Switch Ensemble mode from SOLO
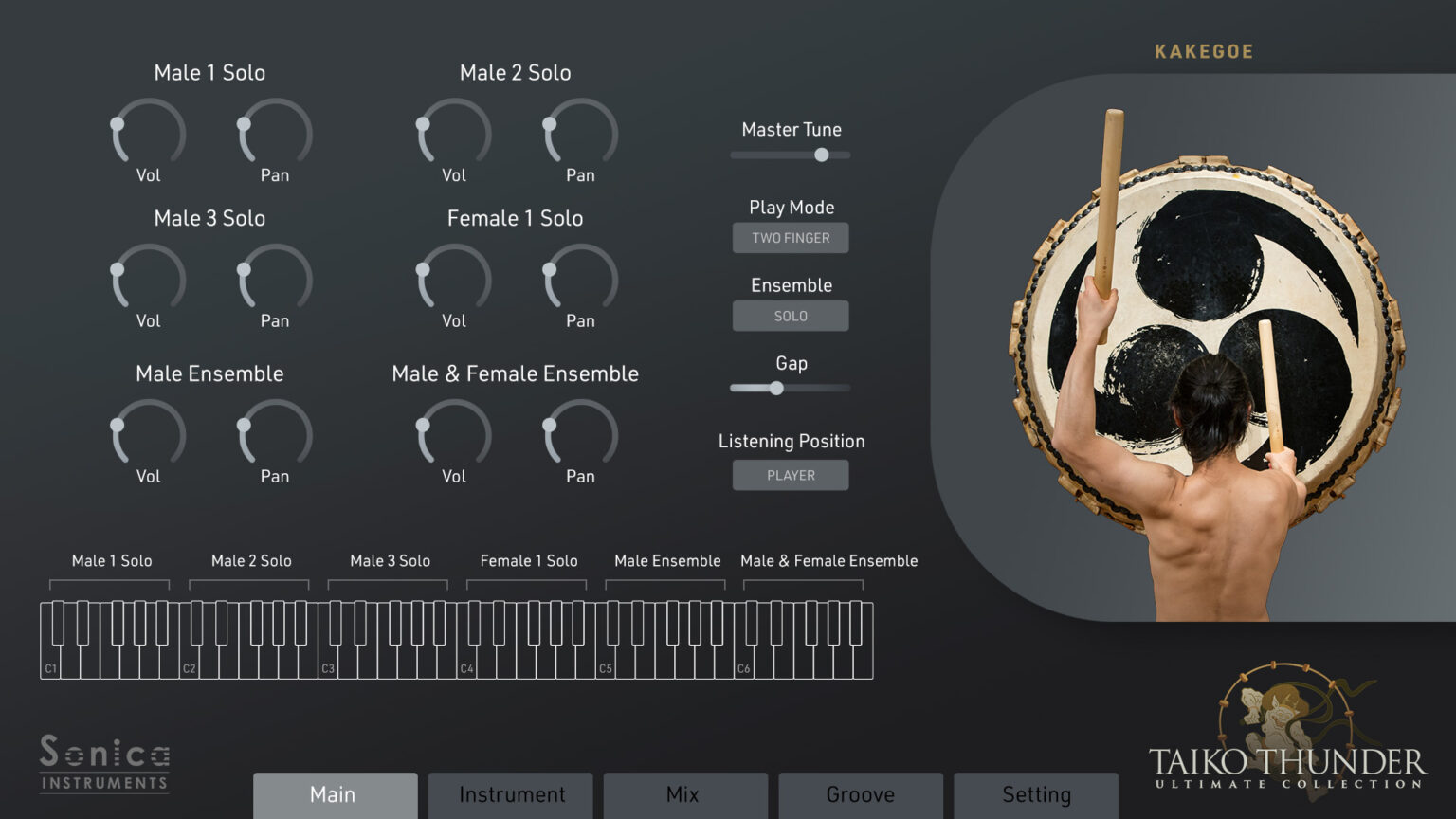Viewport: 1456px width, 819px height. point(790,316)
